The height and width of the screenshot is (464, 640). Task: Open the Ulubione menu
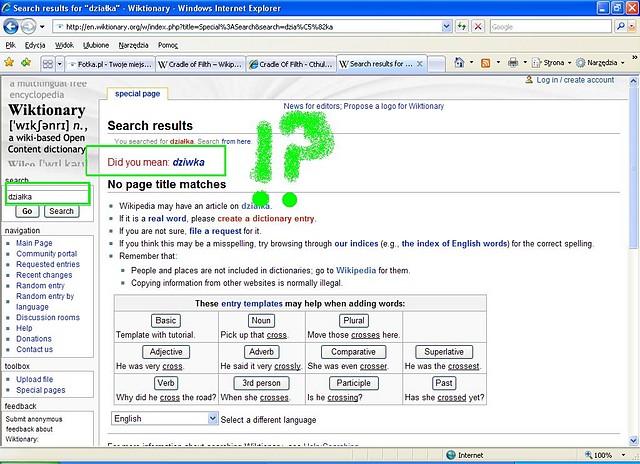[x=96, y=45]
